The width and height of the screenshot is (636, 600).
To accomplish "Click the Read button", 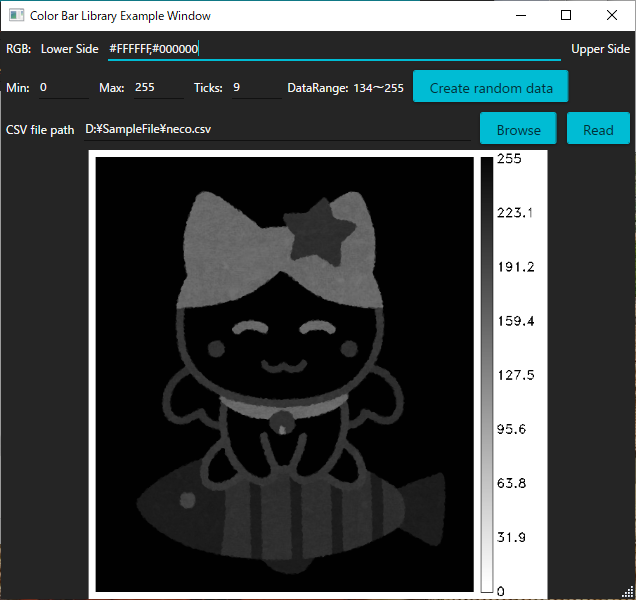I will pyautogui.click(x=598, y=129).
